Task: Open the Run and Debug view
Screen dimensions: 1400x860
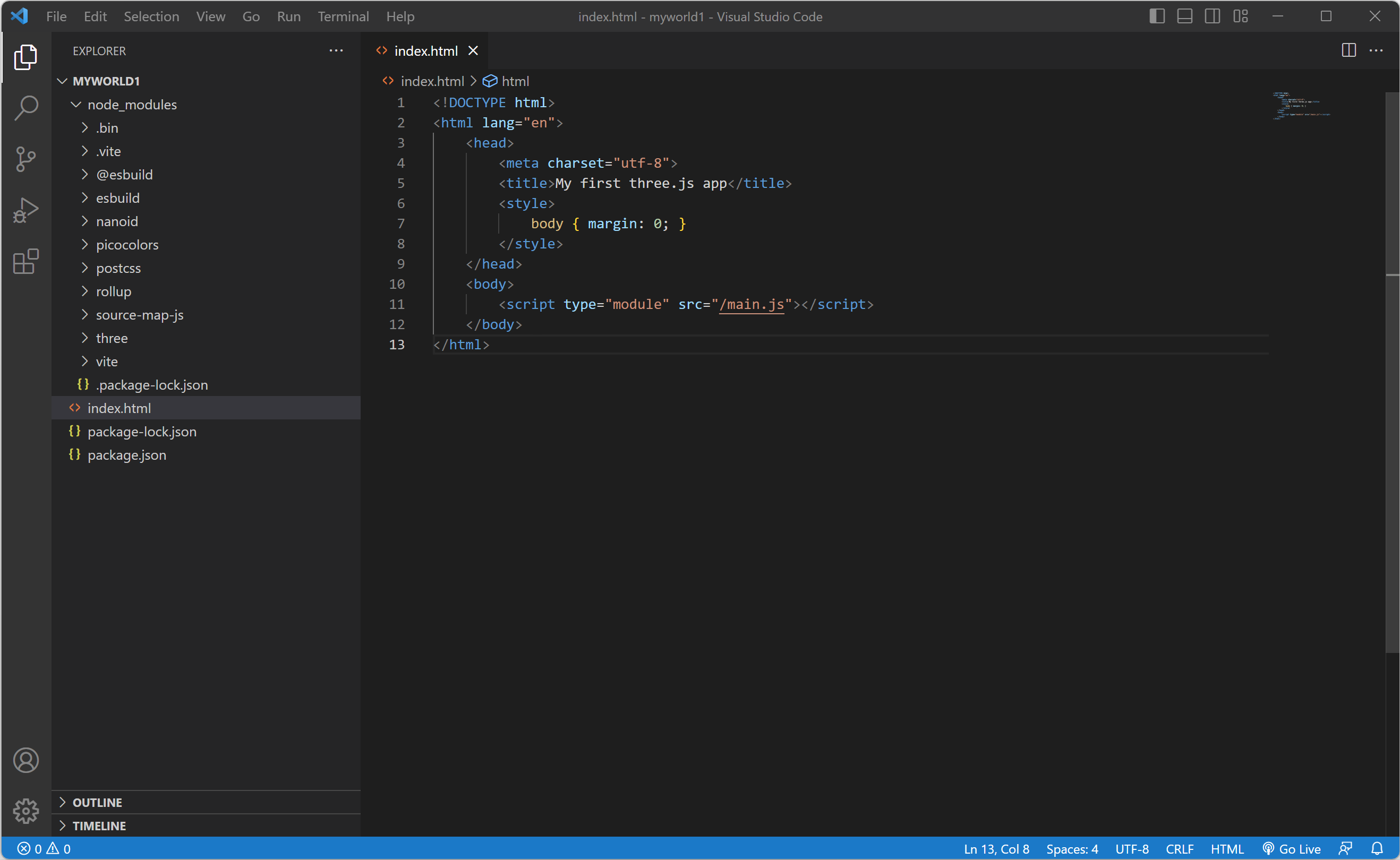Action: pos(25,210)
